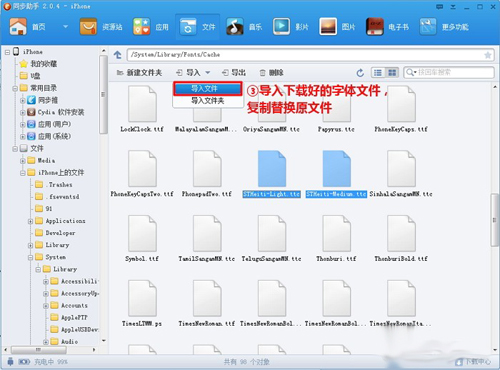Select the PhoneKeyCapsTwo.ttf file
500x370 pixels.
click(142, 174)
